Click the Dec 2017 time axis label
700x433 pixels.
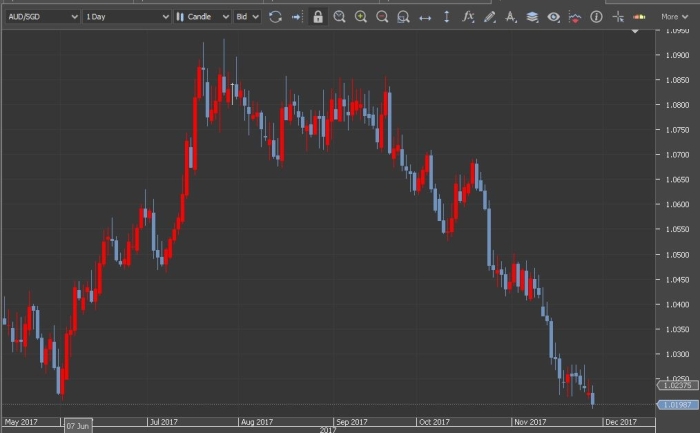pos(621,422)
